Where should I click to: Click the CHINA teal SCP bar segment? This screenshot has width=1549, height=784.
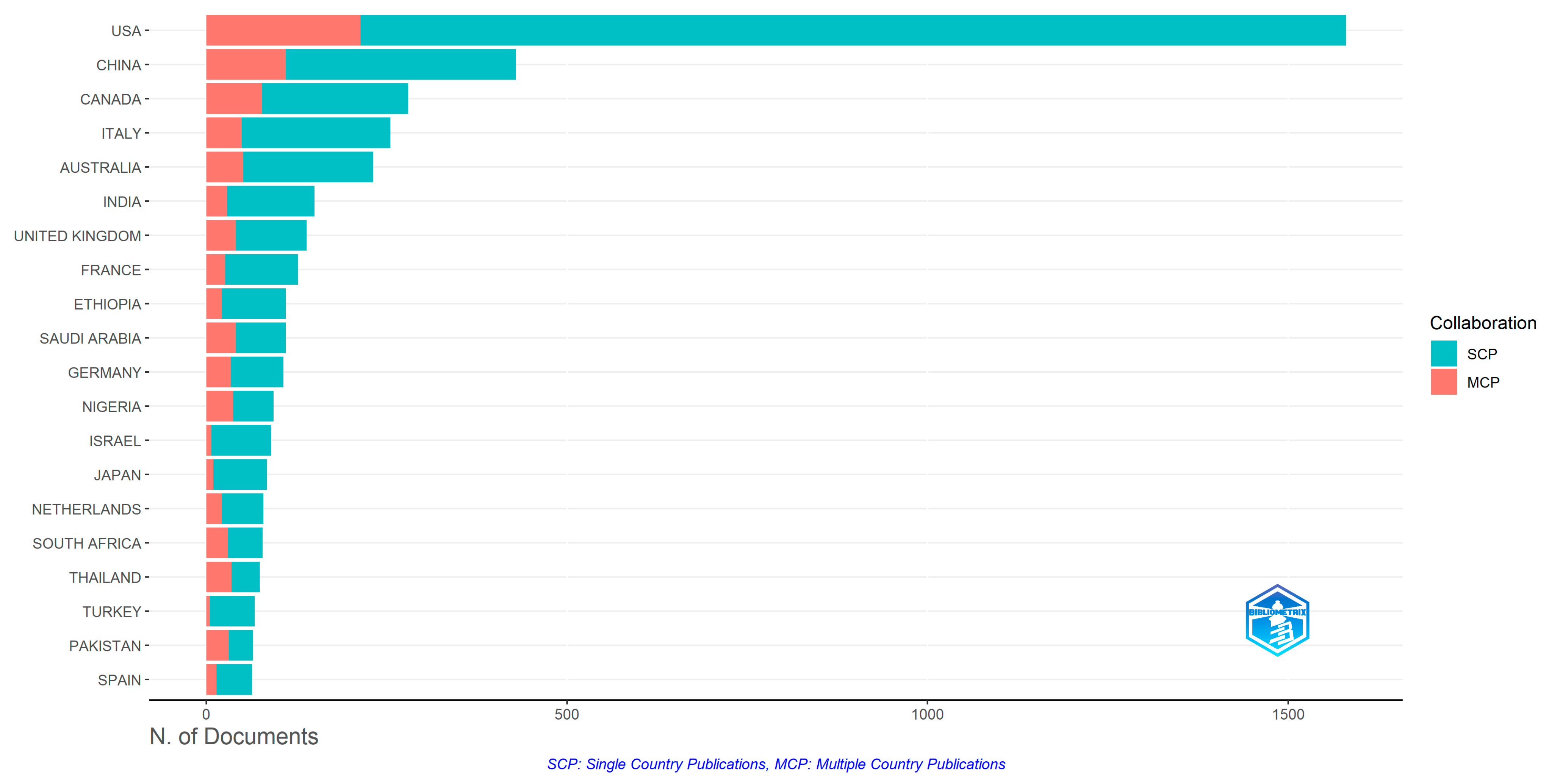click(x=401, y=65)
